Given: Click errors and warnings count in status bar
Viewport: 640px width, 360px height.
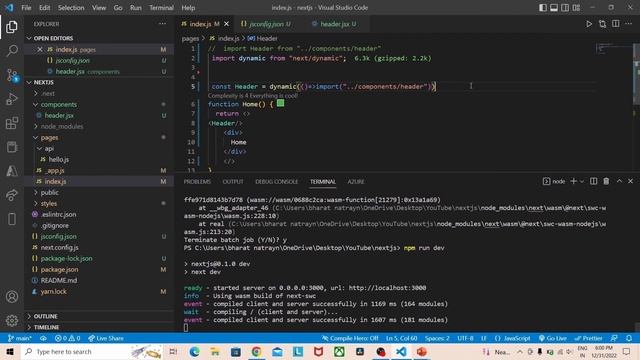Looking at the screenshot, I should [68, 338].
